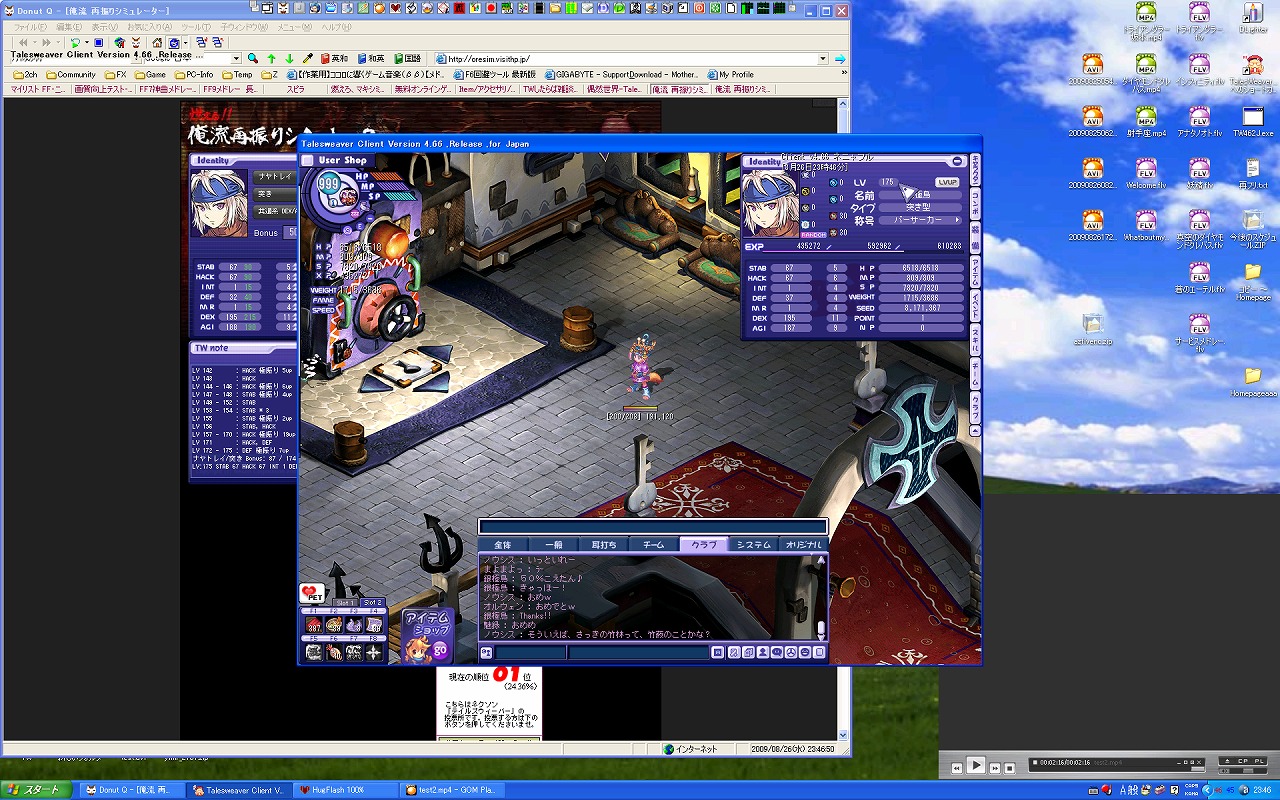
Task: Click the green down arrow in Donut Q
Action: coord(289,59)
